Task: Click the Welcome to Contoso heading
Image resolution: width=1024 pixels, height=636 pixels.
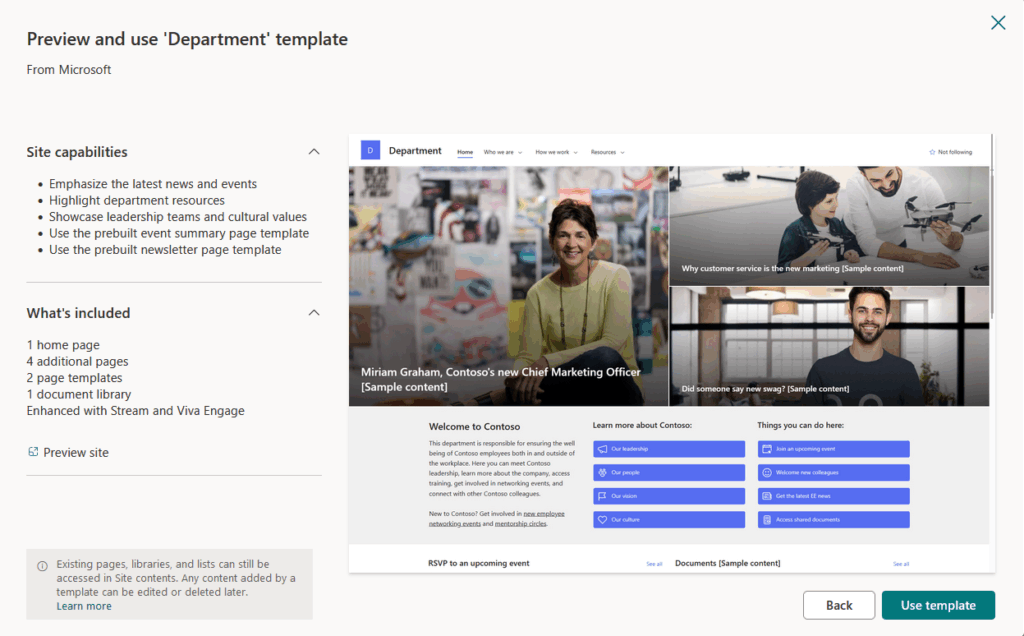Action: 474,426
